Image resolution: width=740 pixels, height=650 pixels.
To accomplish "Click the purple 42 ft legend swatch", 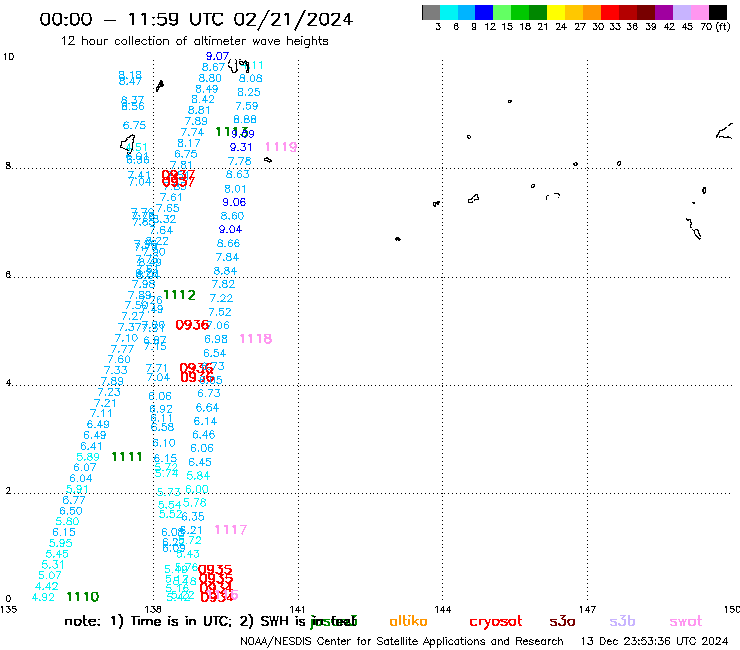I will pyautogui.click(x=664, y=12).
